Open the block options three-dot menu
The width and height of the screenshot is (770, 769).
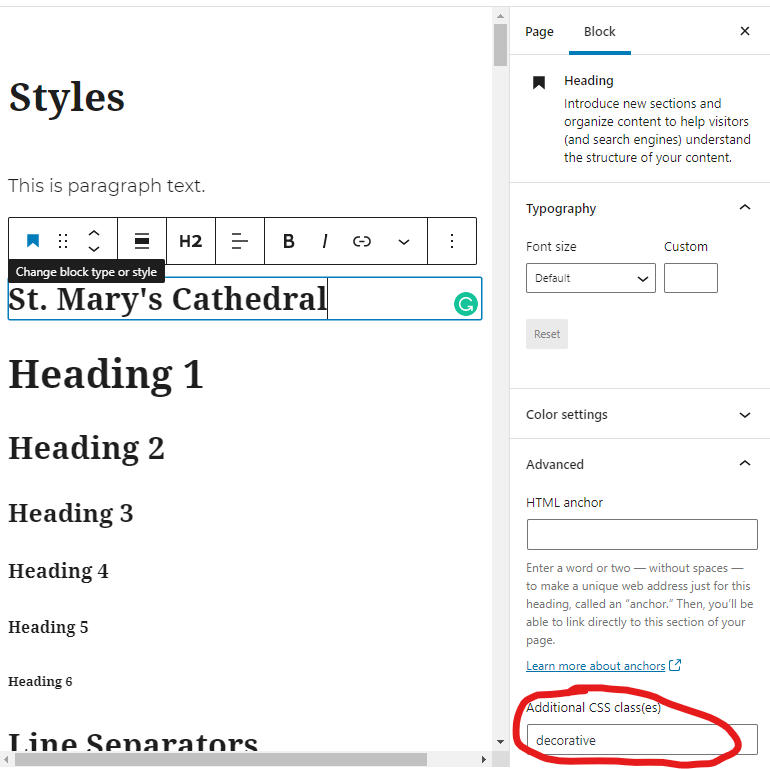[452, 241]
